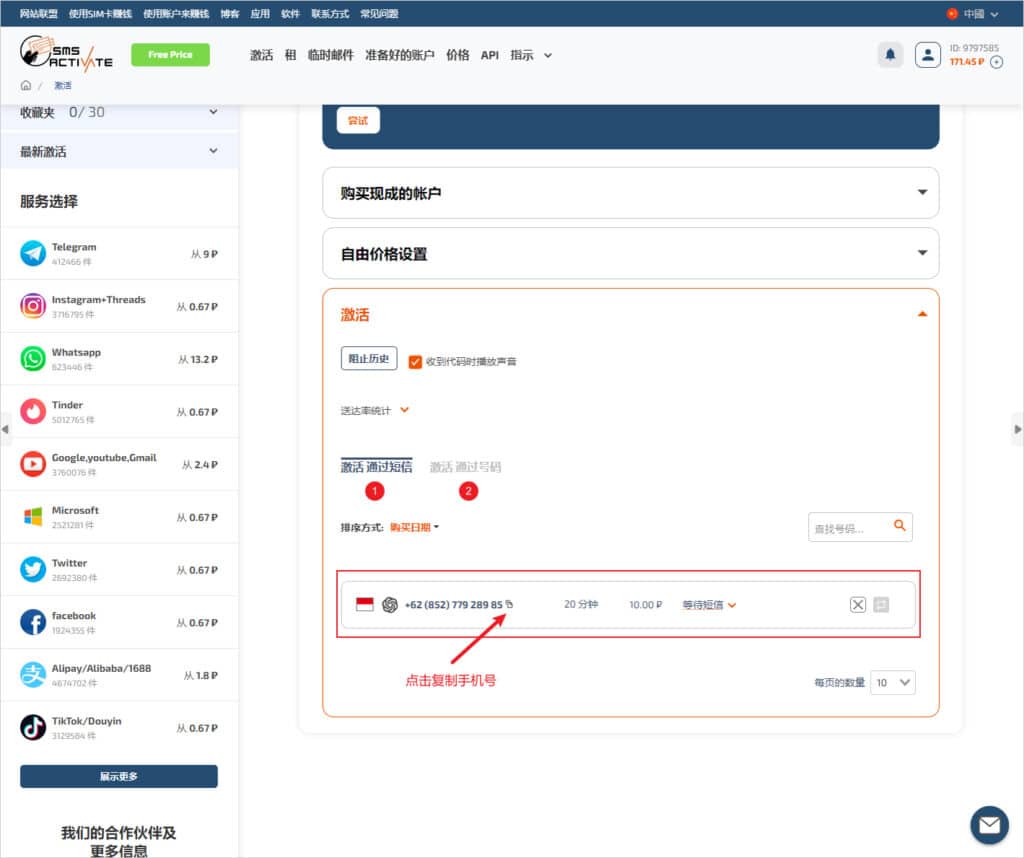Open the 购买日期 sort dropdown
Image resolution: width=1024 pixels, height=858 pixels.
[414, 527]
